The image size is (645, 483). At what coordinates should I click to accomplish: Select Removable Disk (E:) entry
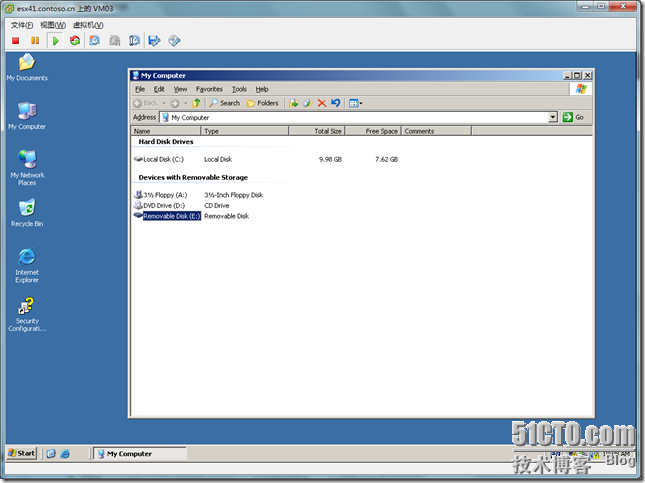(167, 216)
